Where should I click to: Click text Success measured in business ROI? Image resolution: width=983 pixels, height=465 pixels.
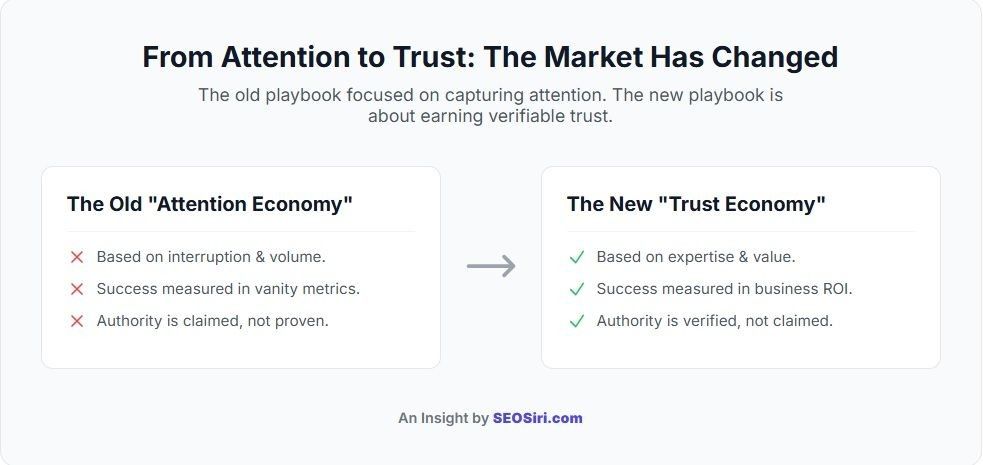[725, 289]
